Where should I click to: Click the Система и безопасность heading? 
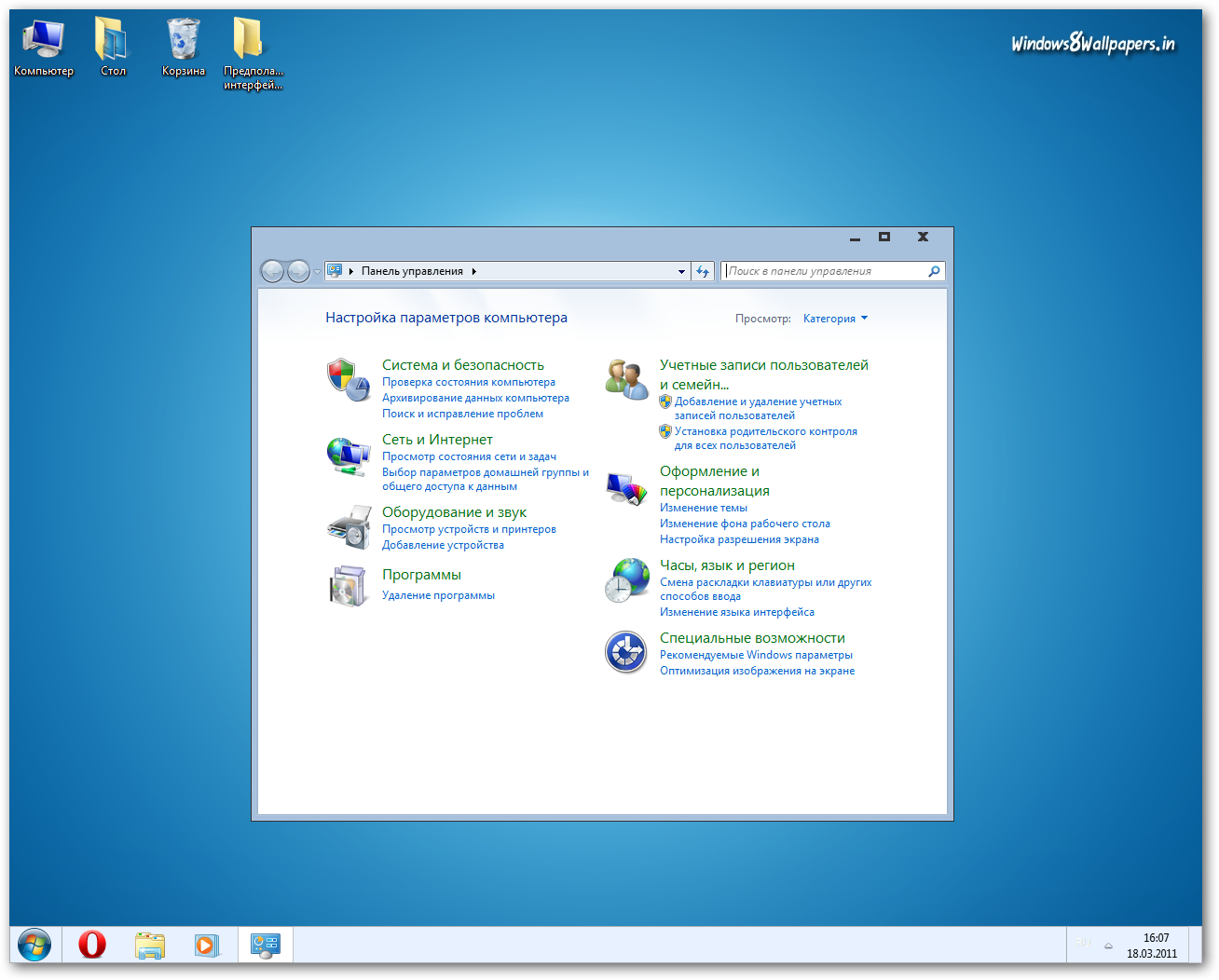click(x=462, y=365)
